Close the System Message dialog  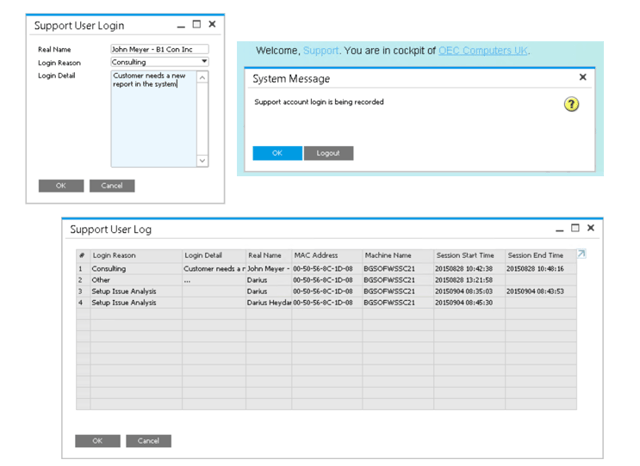[583, 77]
